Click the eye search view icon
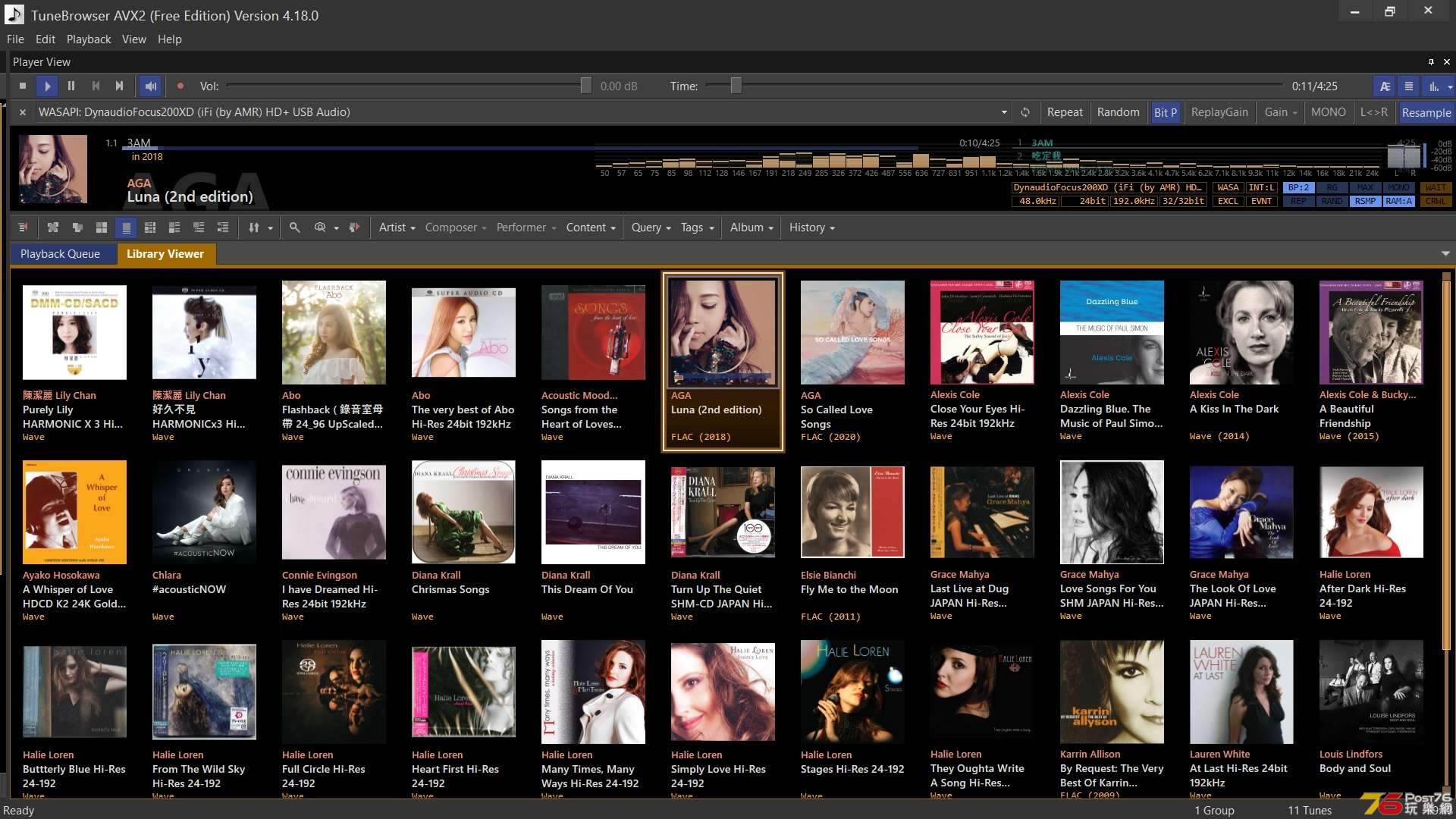Image resolution: width=1456 pixels, height=819 pixels. pos(320,227)
